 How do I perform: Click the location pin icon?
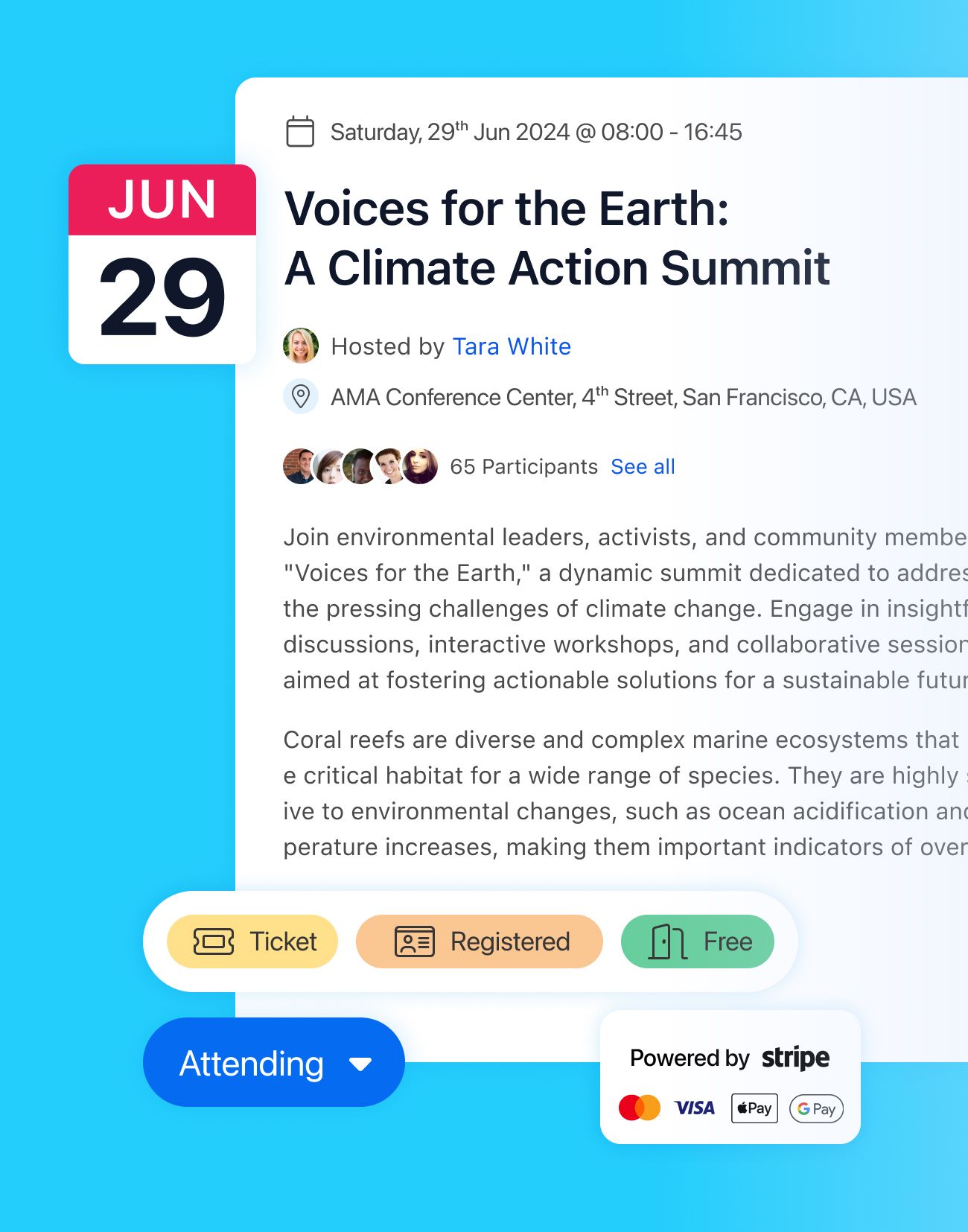coord(301,396)
